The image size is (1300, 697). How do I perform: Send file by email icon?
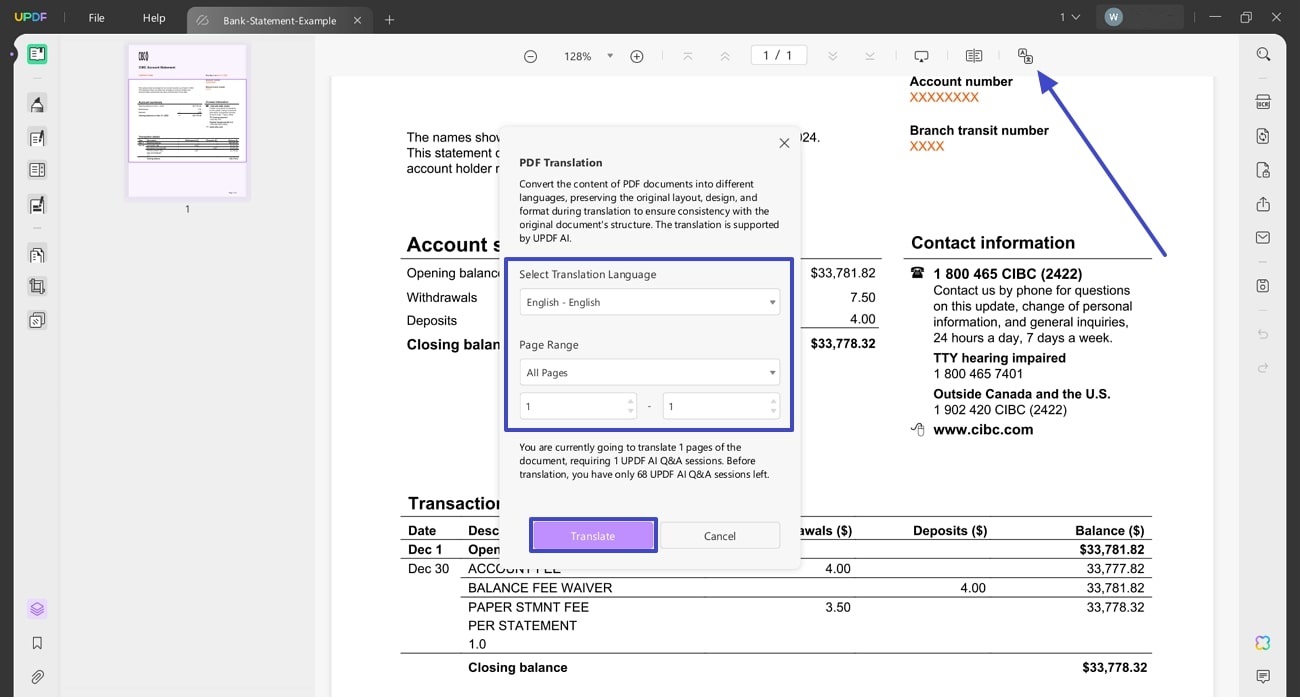(x=1263, y=238)
